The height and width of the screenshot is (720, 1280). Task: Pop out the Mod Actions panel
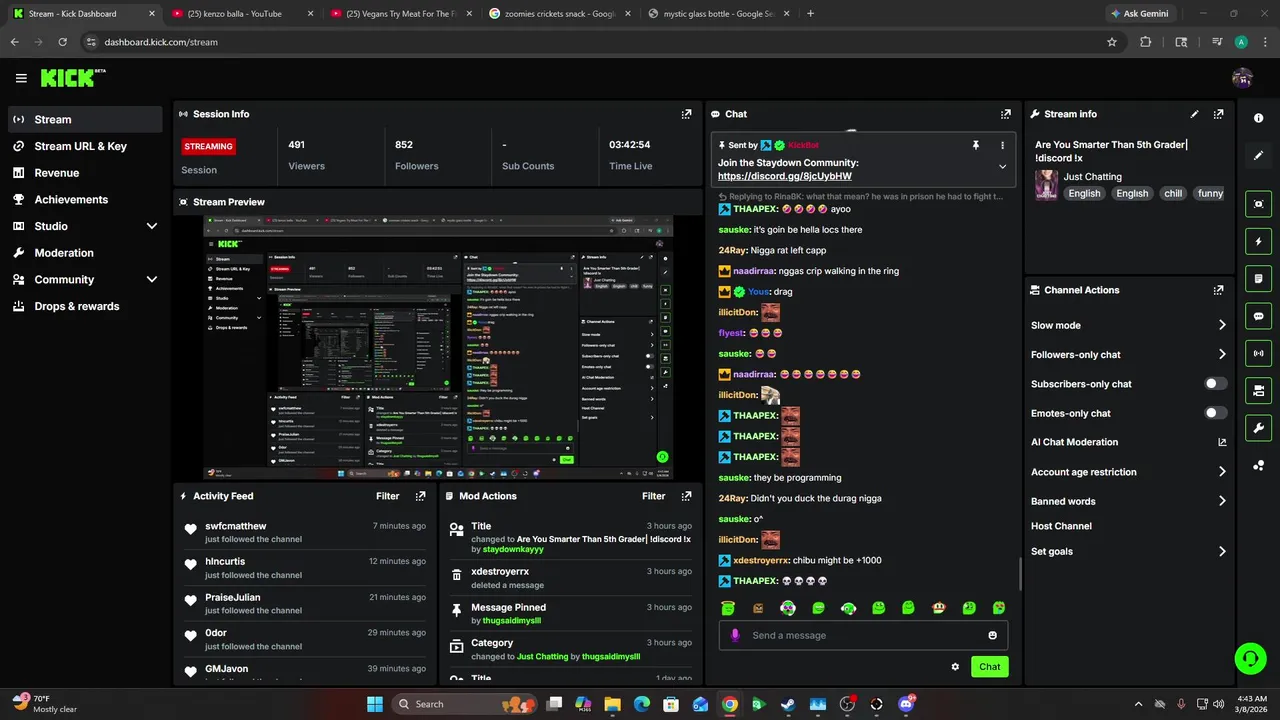tap(686, 496)
